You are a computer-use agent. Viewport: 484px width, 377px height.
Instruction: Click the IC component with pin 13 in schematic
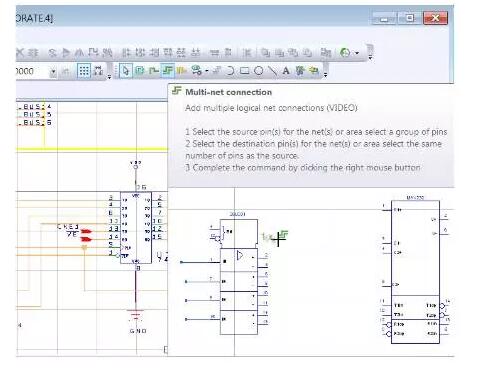point(136,228)
